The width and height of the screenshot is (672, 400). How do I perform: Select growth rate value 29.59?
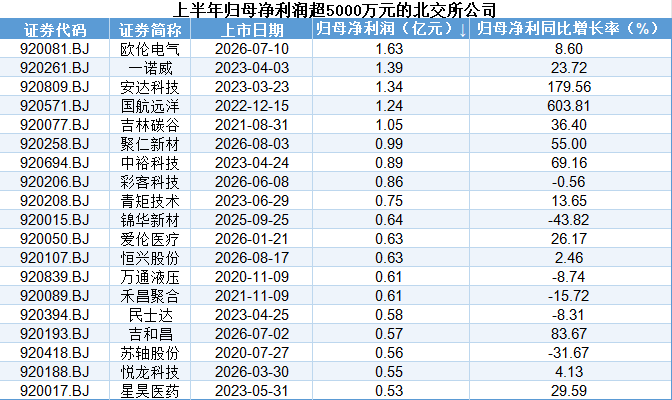point(569,391)
